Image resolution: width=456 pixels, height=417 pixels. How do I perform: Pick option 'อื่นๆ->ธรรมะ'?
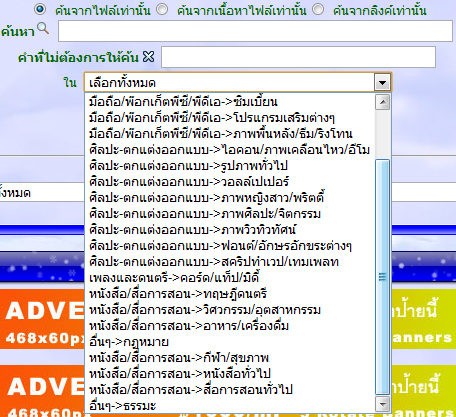230,406
